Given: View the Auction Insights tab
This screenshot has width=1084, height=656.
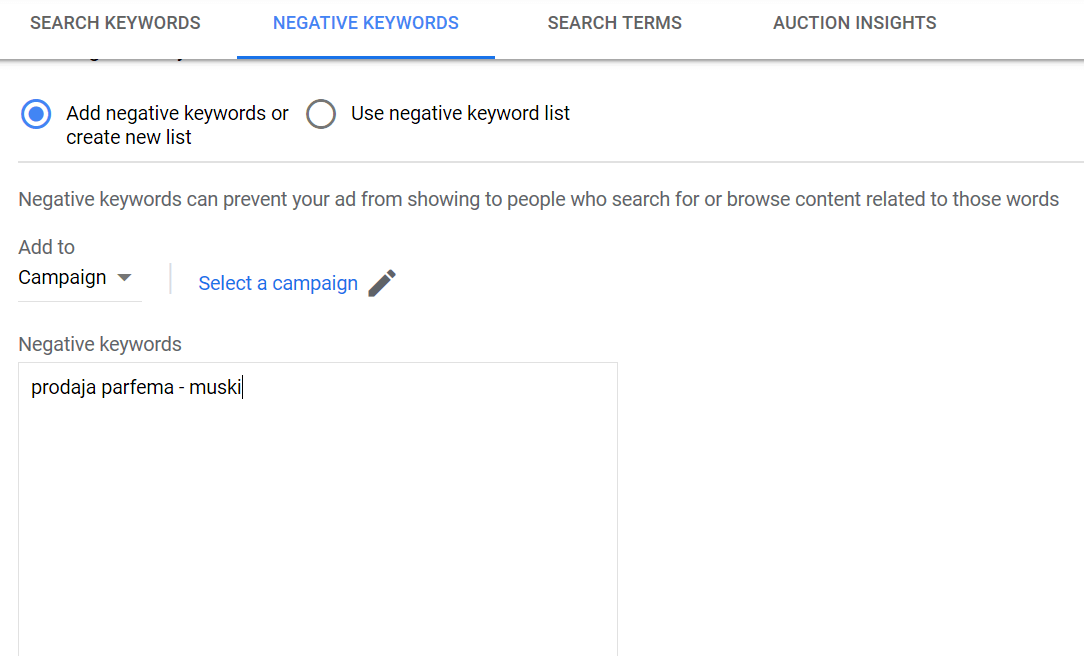Looking at the screenshot, I should [x=854, y=22].
